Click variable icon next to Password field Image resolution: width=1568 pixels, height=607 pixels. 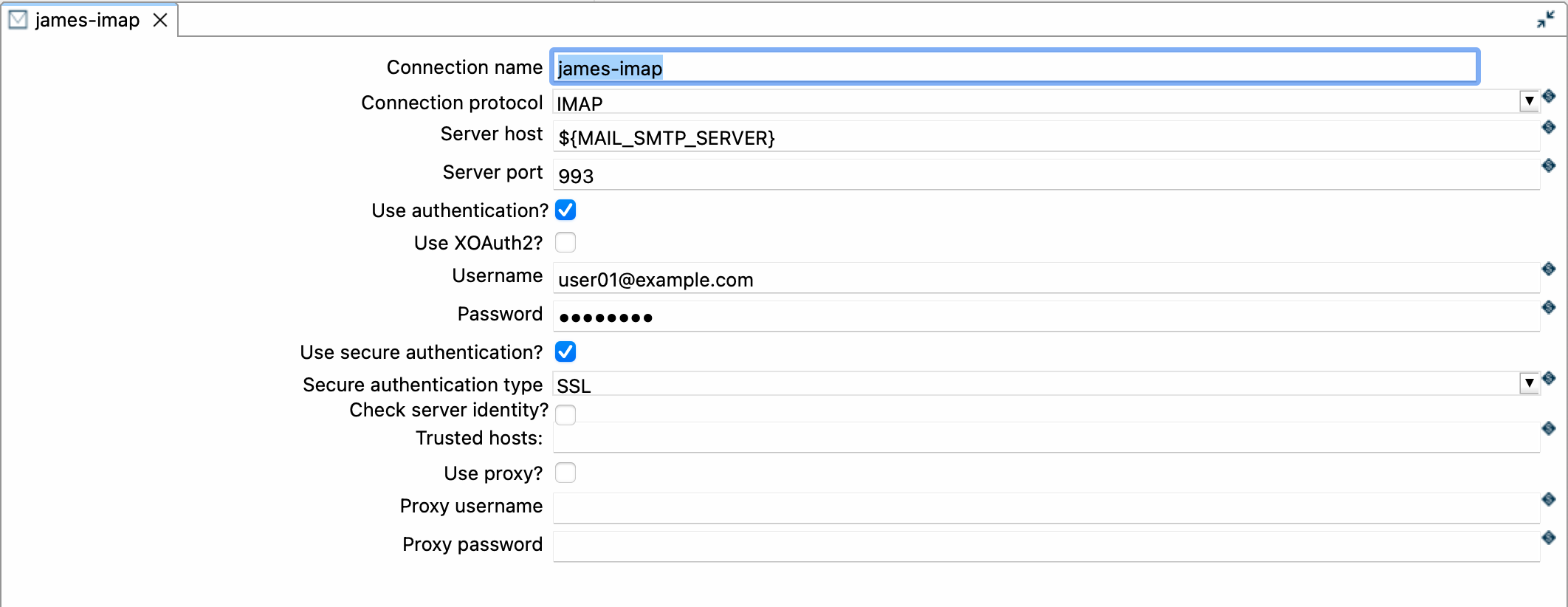click(x=1548, y=308)
